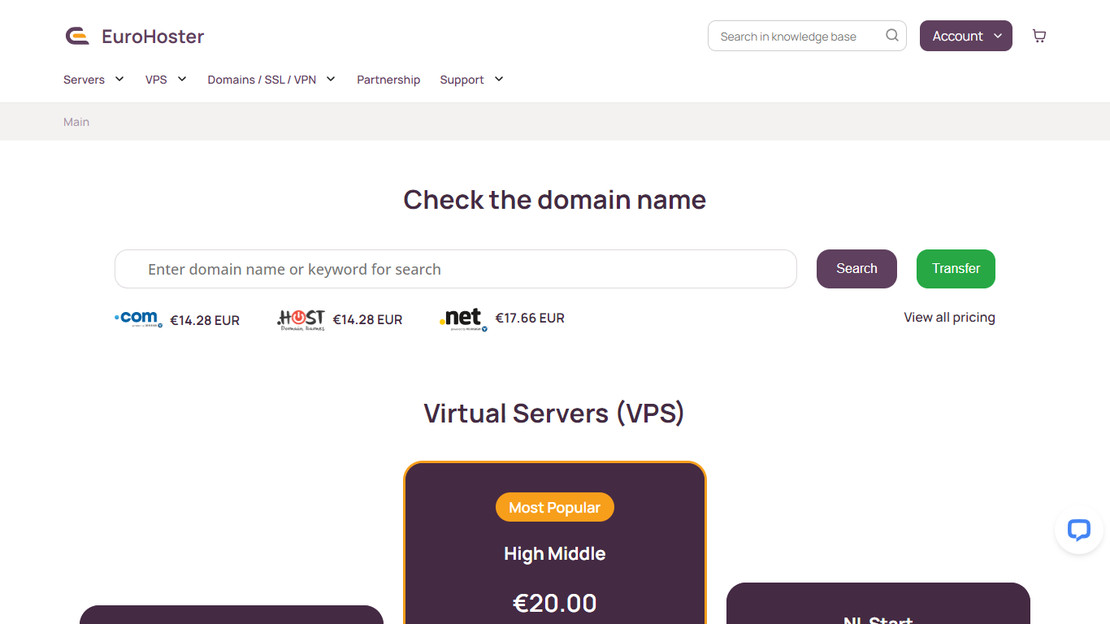The image size is (1110, 624).
Task: Click the Most Popular badge
Action: (x=554, y=507)
